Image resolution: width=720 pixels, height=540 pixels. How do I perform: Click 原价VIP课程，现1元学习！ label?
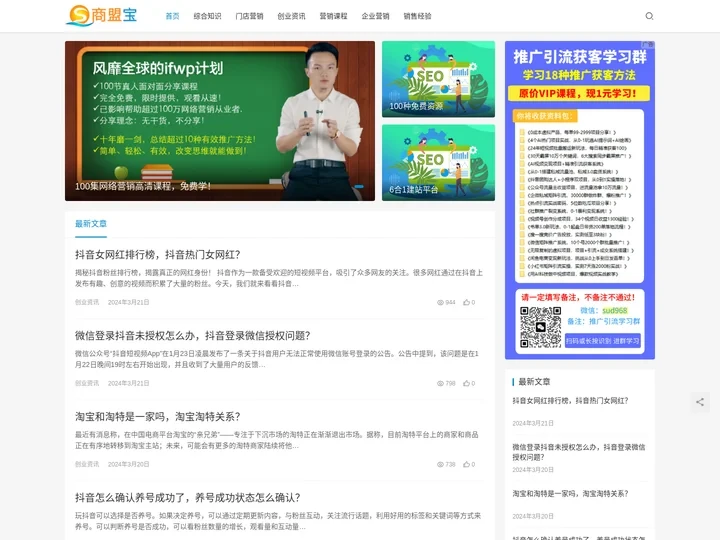[x=579, y=94]
